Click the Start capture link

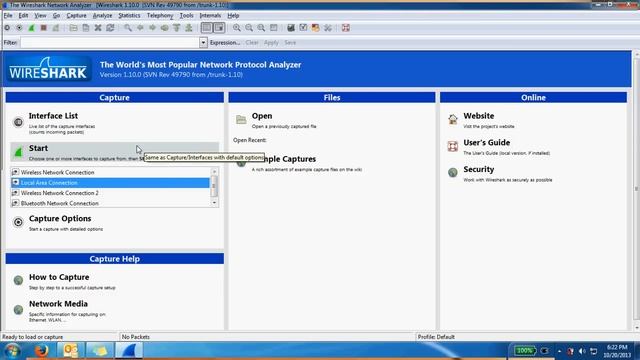38,148
